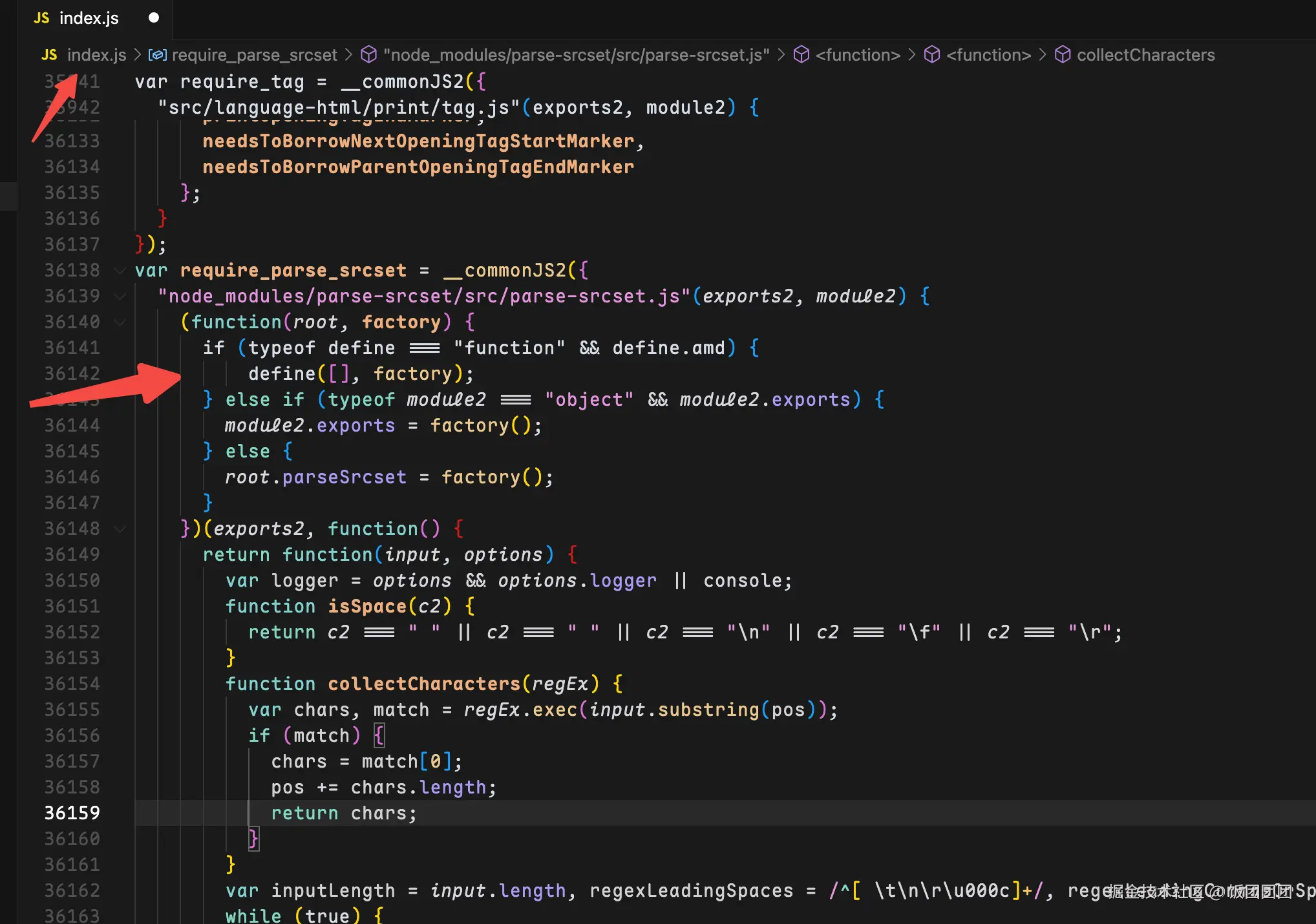Open the index.js breadcrumb item

click(x=96, y=55)
